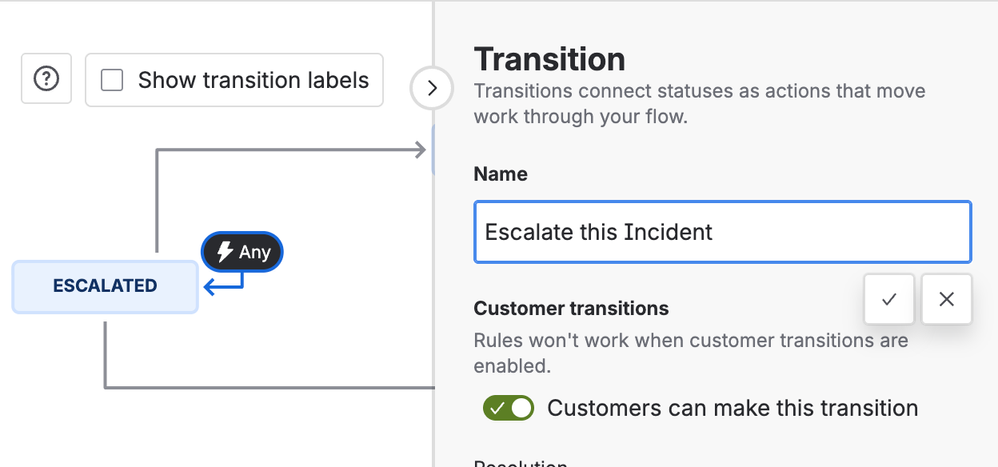Click the word Any in the transition badge
Viewport: 998px width, 467px height.
pyautogui.click(x=255, y=252)
